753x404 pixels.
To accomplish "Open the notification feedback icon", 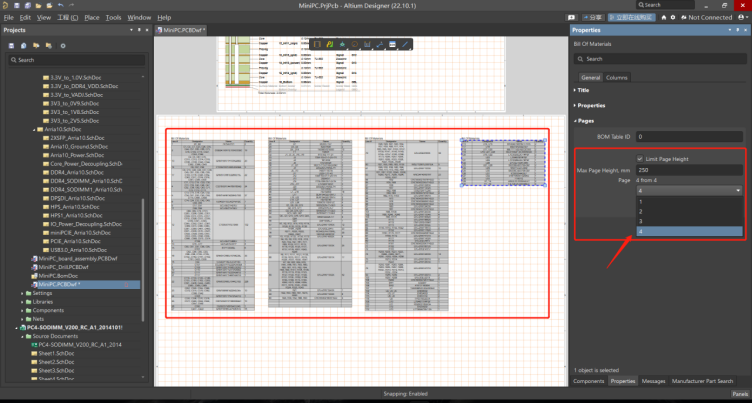I will (x=571, y=17).
